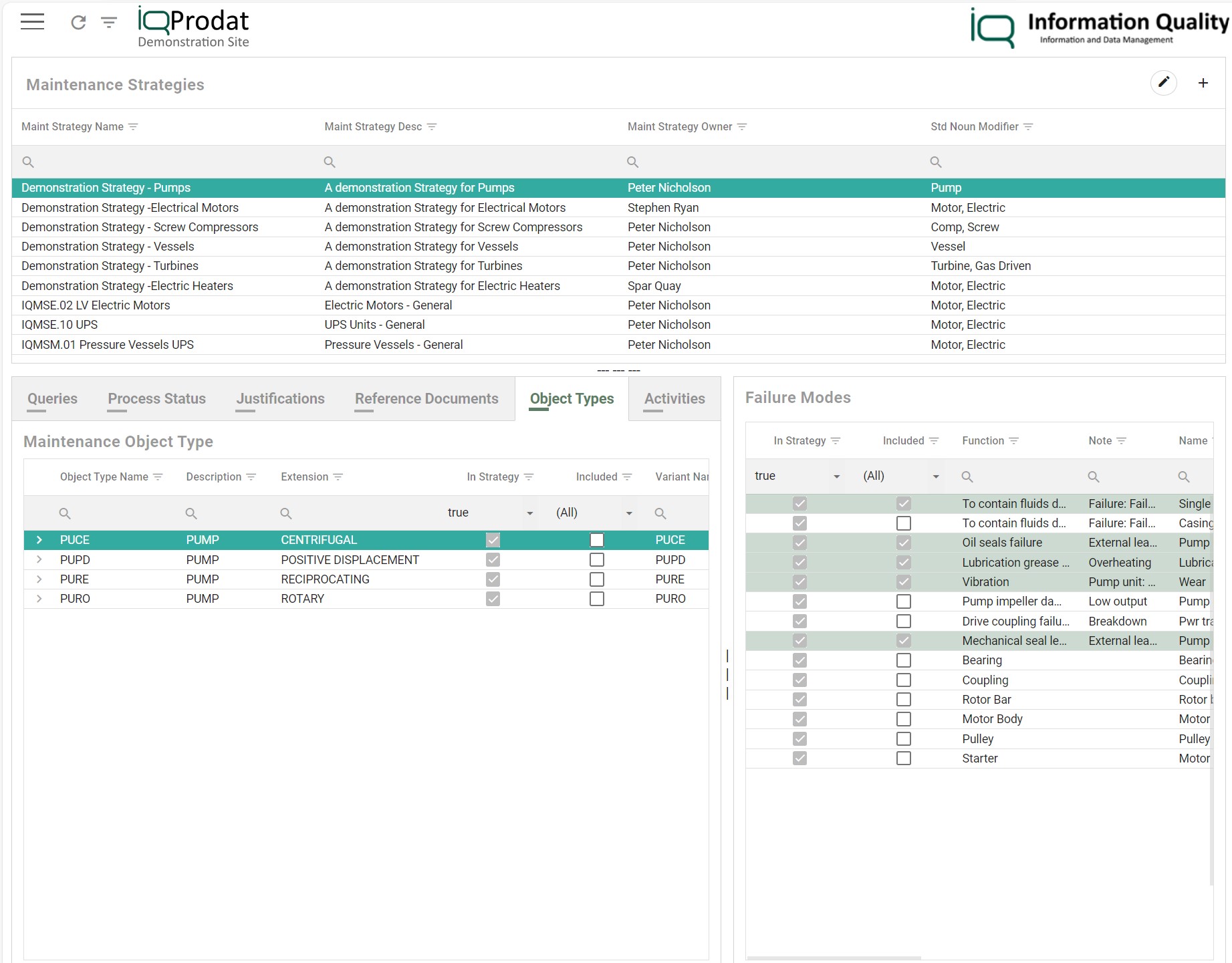Click the search magnifier in the Extension column
Image resolution: width=1232 pixels, height=963 pixels.
click(285, 513)
